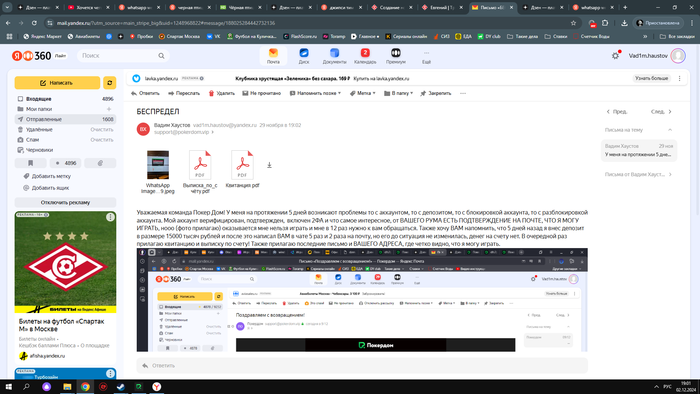Open the Метка dropdown
This screenshot has height=394, width=700.
click(362, 93)
